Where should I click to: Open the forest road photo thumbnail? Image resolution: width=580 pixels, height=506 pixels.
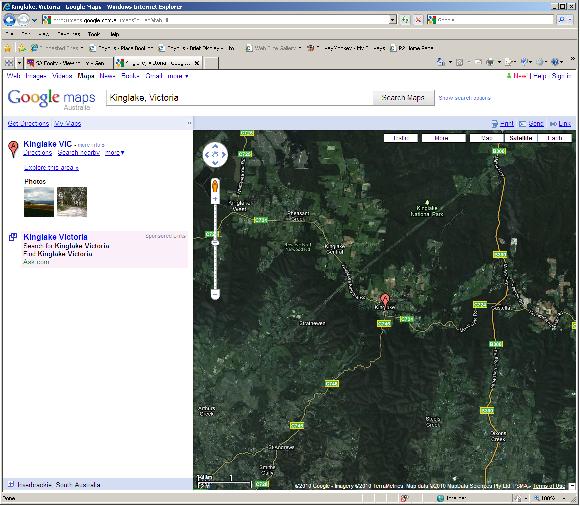[72, 202]
